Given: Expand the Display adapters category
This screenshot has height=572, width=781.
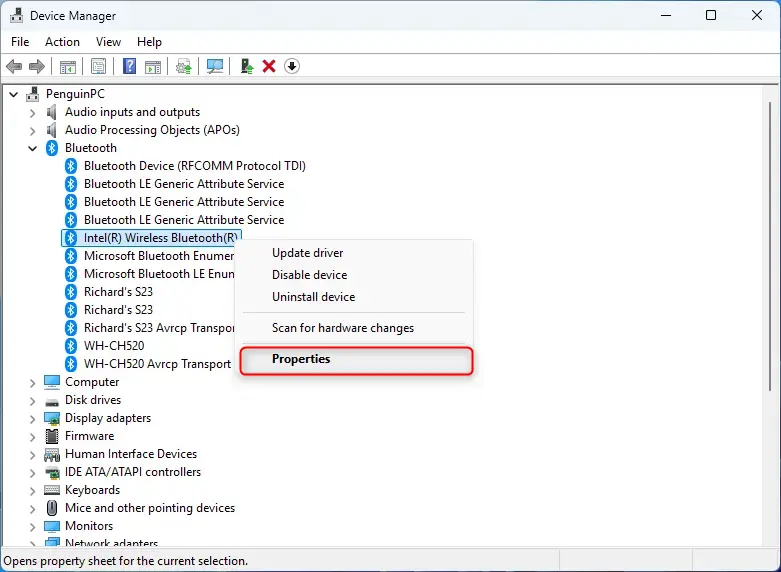Looking at the screenshot, I should (32, 419).
